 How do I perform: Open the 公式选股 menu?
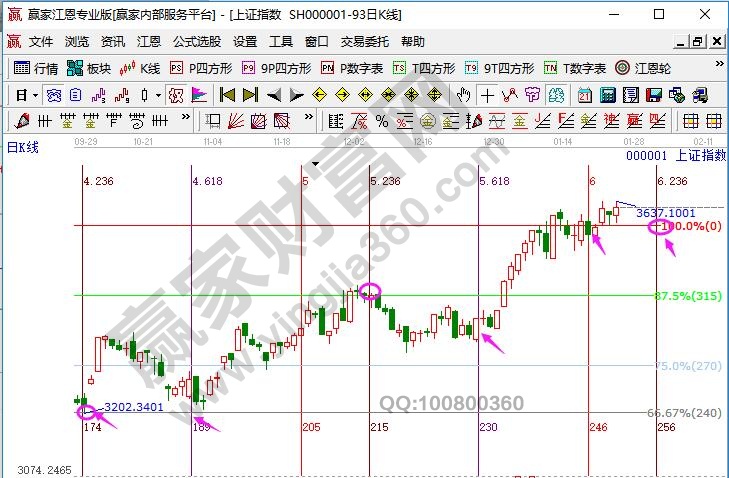click(197, 42)
